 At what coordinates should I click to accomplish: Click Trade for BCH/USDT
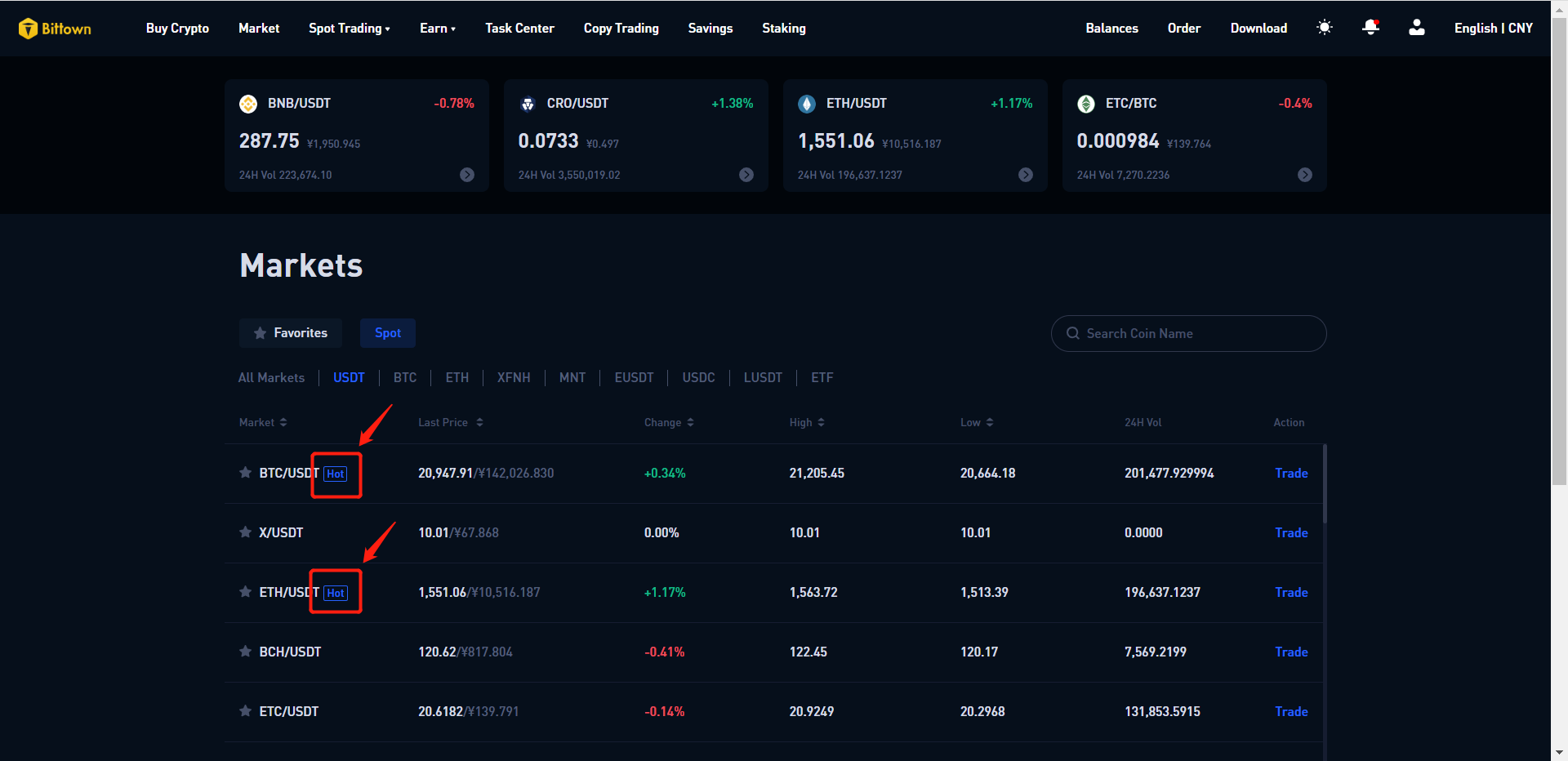click(x=1291, y=652)
